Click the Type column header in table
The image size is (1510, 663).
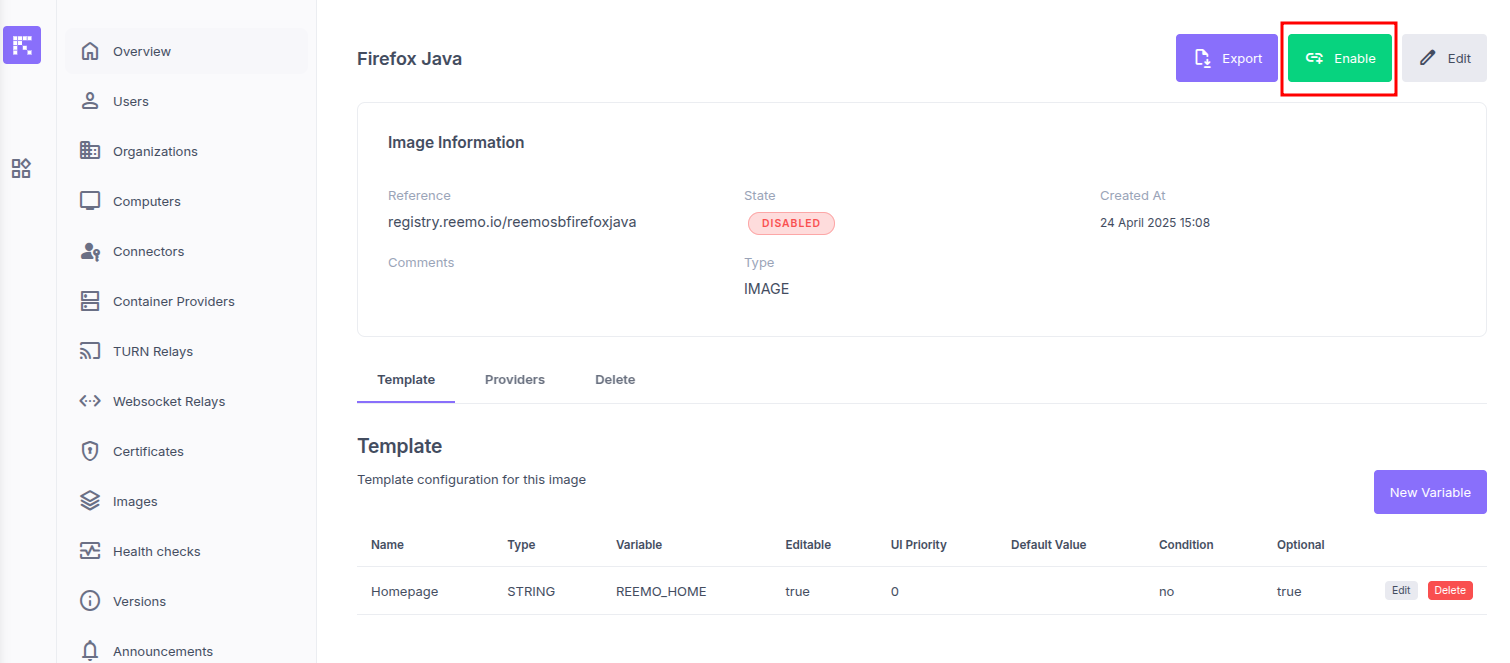click(x=521, y=545)
